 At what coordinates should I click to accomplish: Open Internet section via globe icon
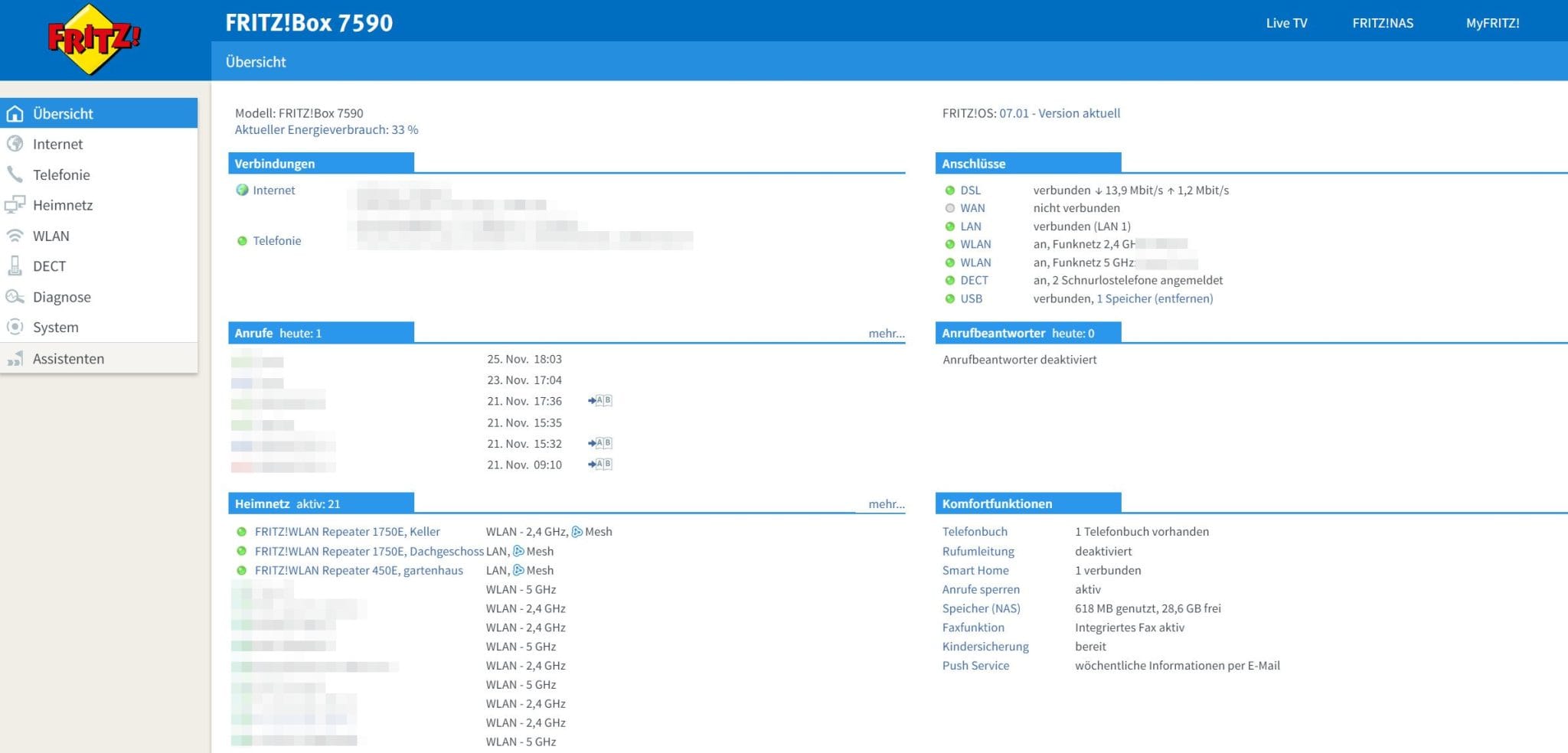pyautogui.click(x=15, y=144)
